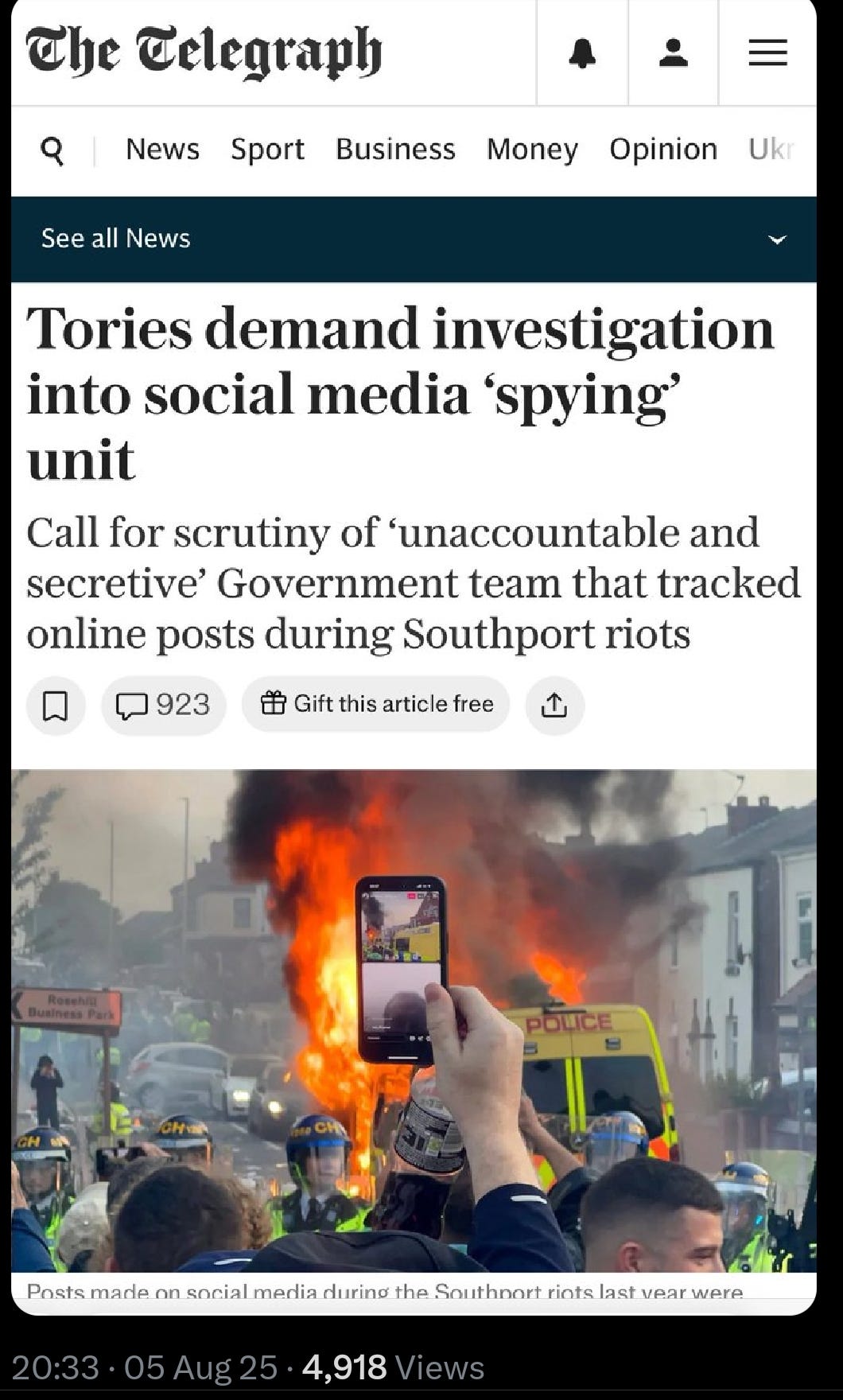Click Gift this article free
The height and width of the screenshot is (1400, 843).
point(375,704)
